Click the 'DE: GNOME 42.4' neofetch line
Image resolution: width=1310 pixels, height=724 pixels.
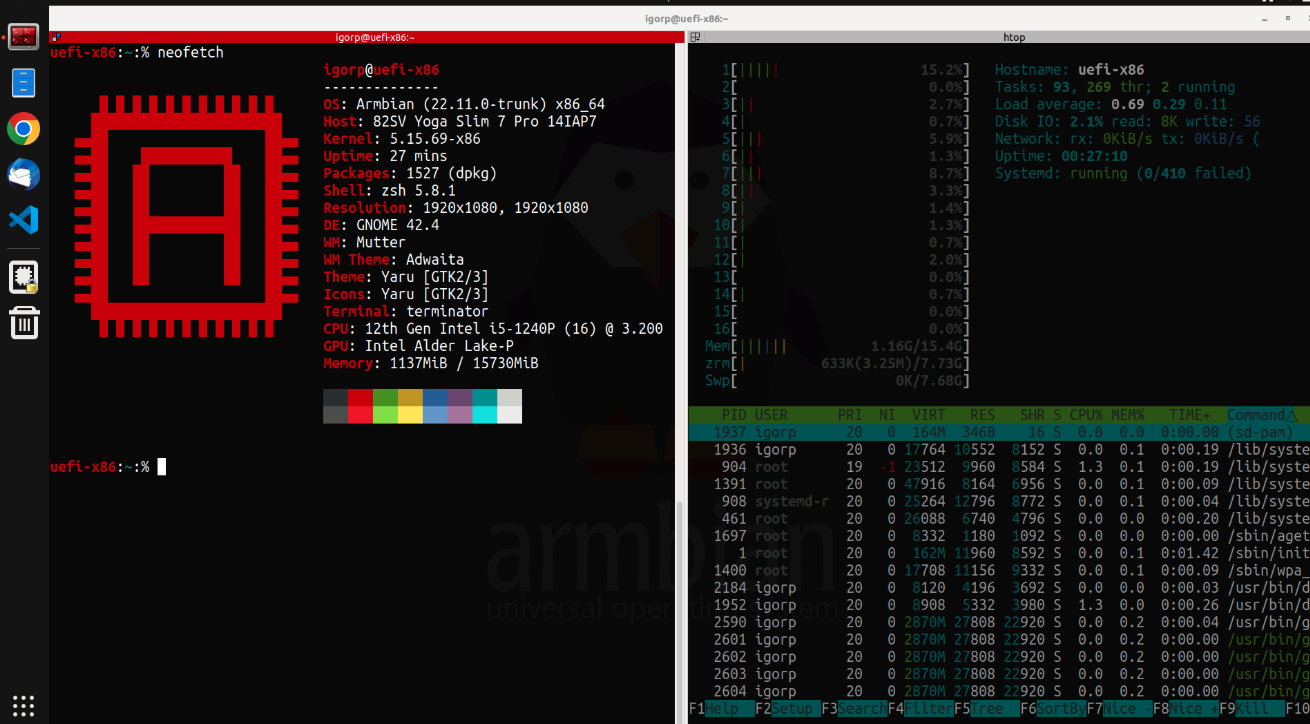(x=381, y=225)
